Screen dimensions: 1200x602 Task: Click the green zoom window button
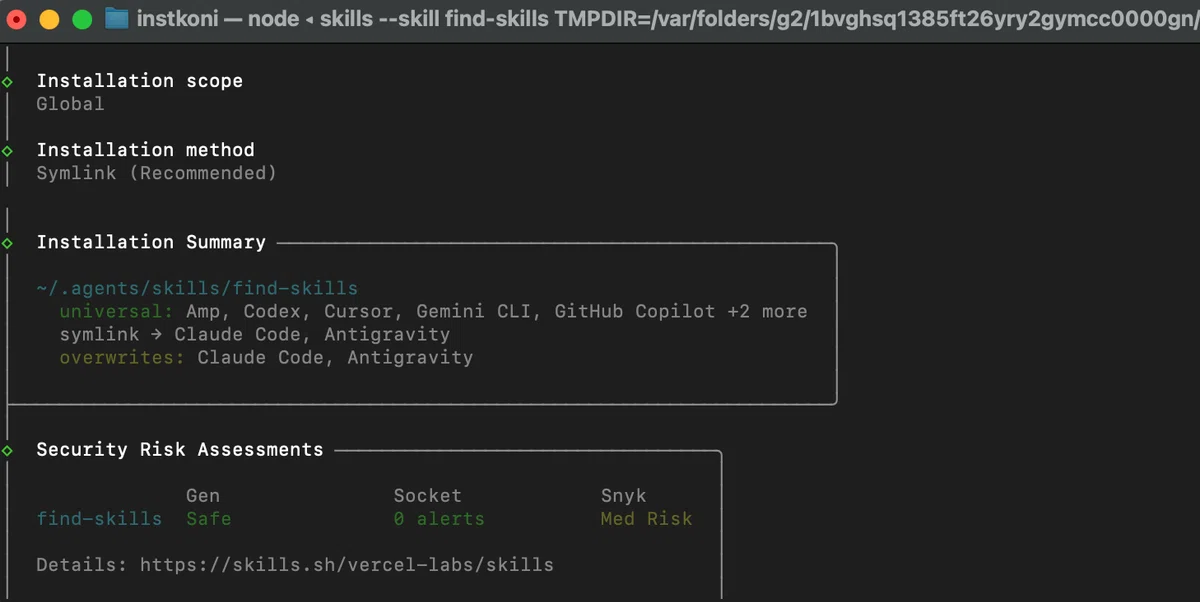(83, 19)
